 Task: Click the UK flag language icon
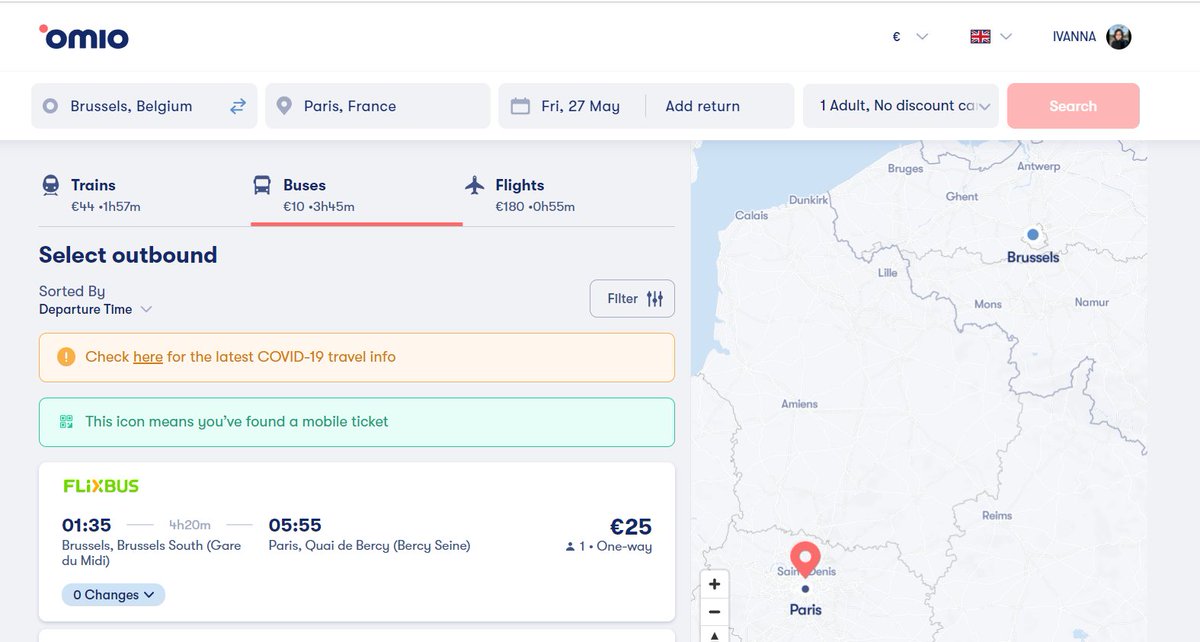[x=980, y=37]
